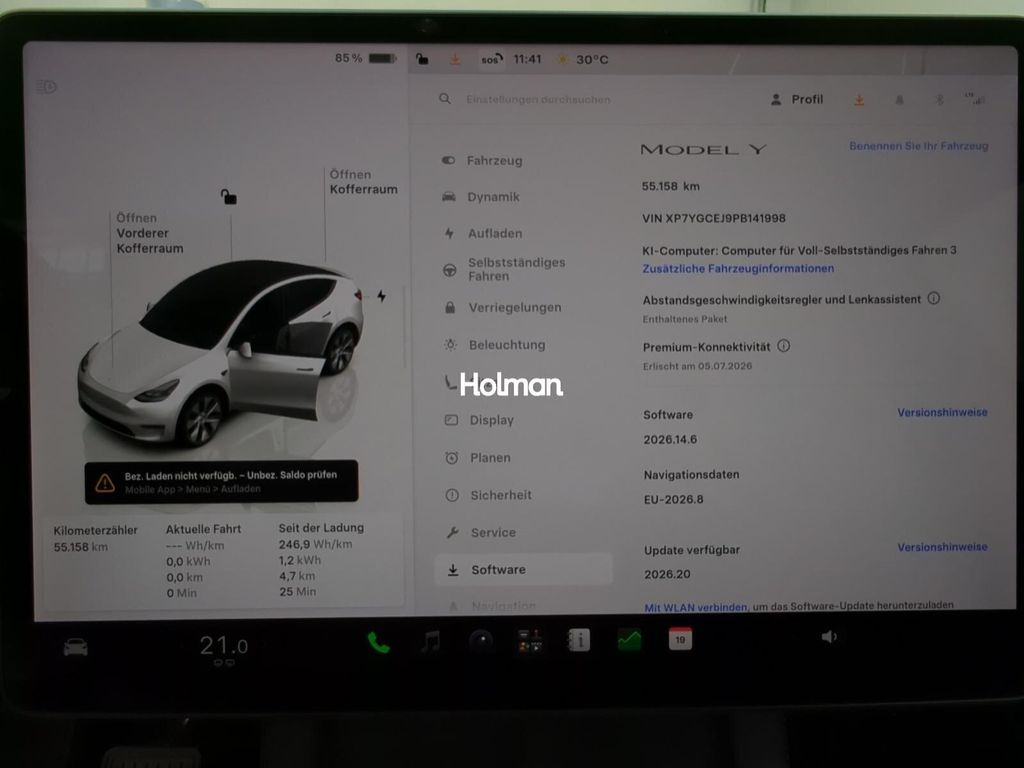Open the music app icon

click(431, 642)
